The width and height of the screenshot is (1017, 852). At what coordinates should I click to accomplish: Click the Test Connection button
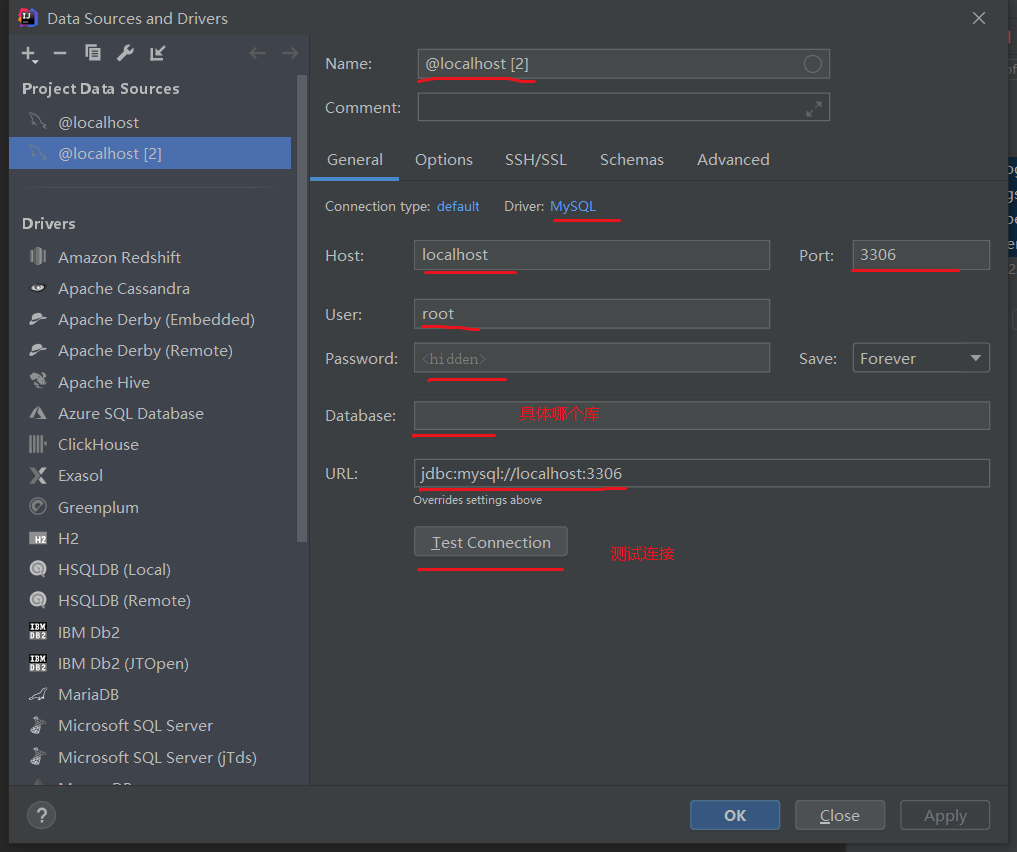491,542
